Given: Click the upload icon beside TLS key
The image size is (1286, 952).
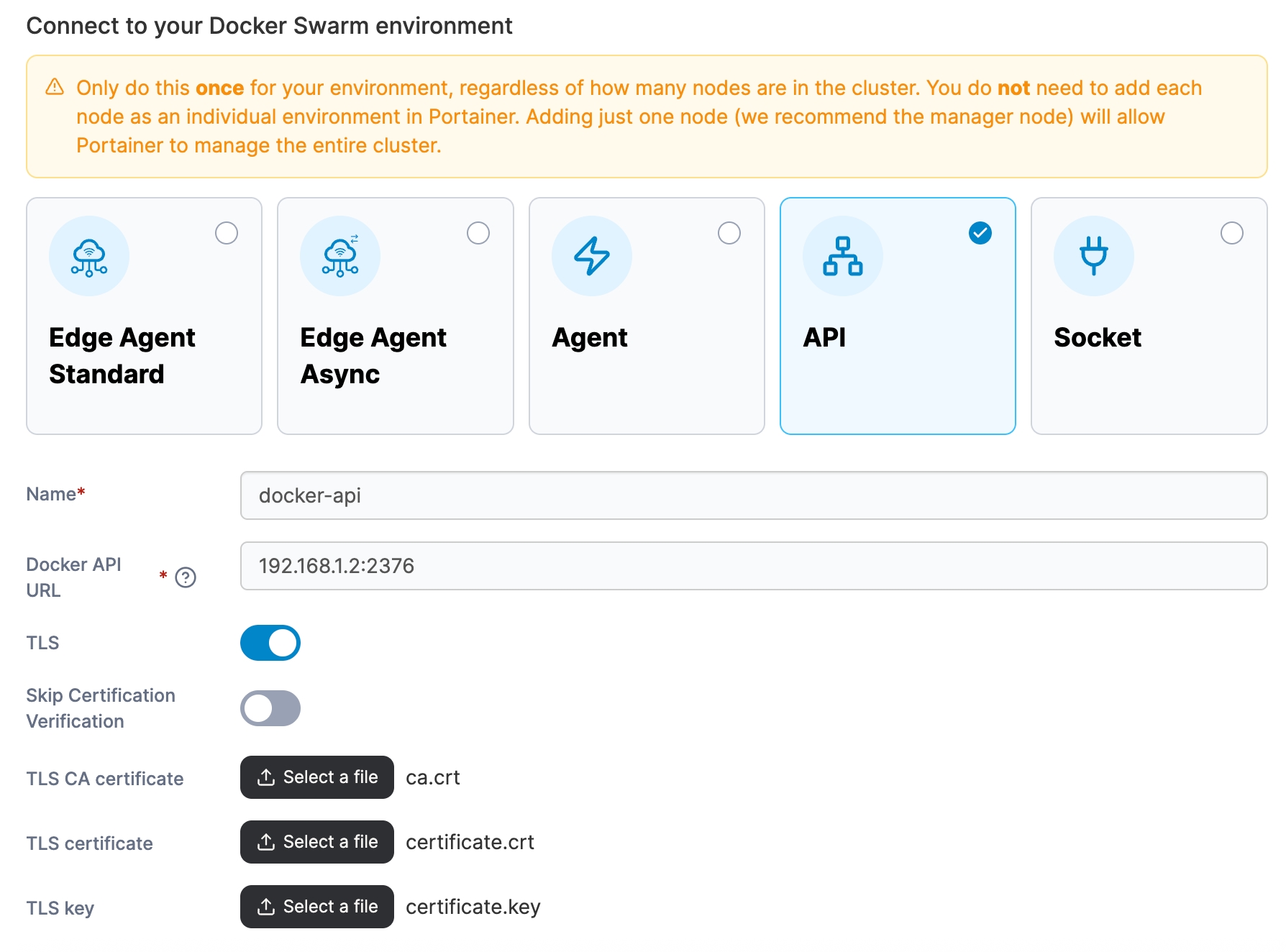Looking at the screenshot, I should [x=266, y=907].
